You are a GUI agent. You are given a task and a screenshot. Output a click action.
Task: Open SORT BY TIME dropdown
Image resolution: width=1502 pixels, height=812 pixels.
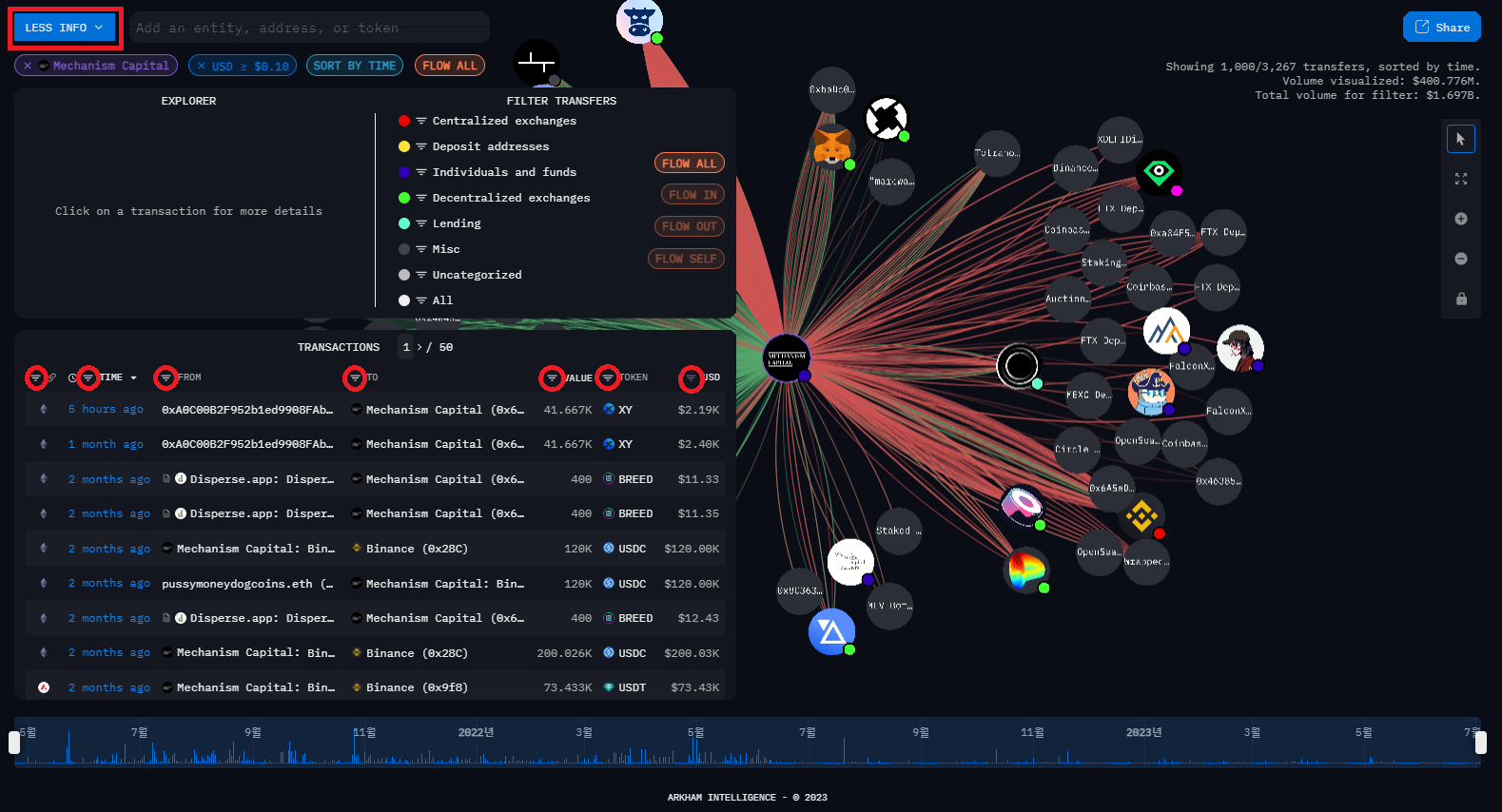point(355,66)
